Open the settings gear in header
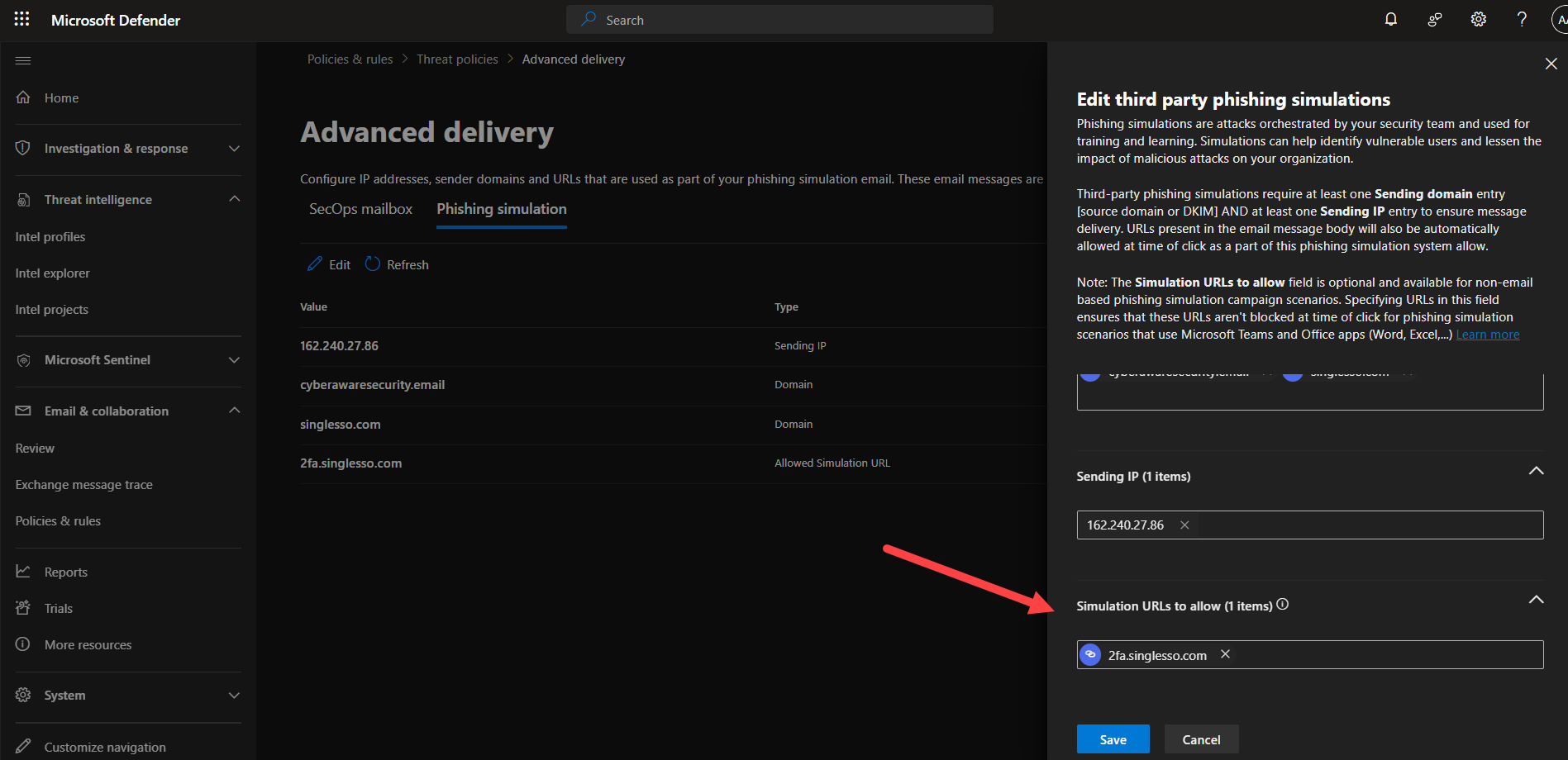Image resolution: width=1568 pixels, height=760 pixels. point(1478,19)
